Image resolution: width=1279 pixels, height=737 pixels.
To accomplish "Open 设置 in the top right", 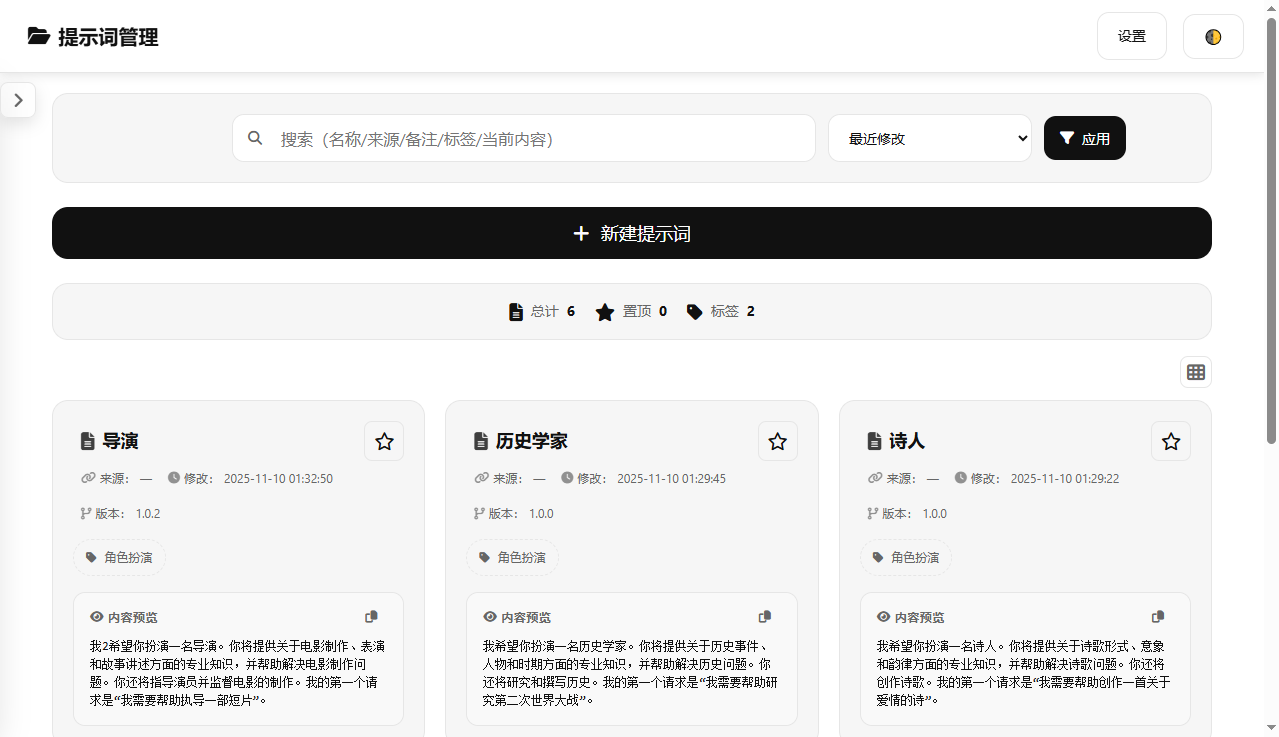I will (1131, 35).
